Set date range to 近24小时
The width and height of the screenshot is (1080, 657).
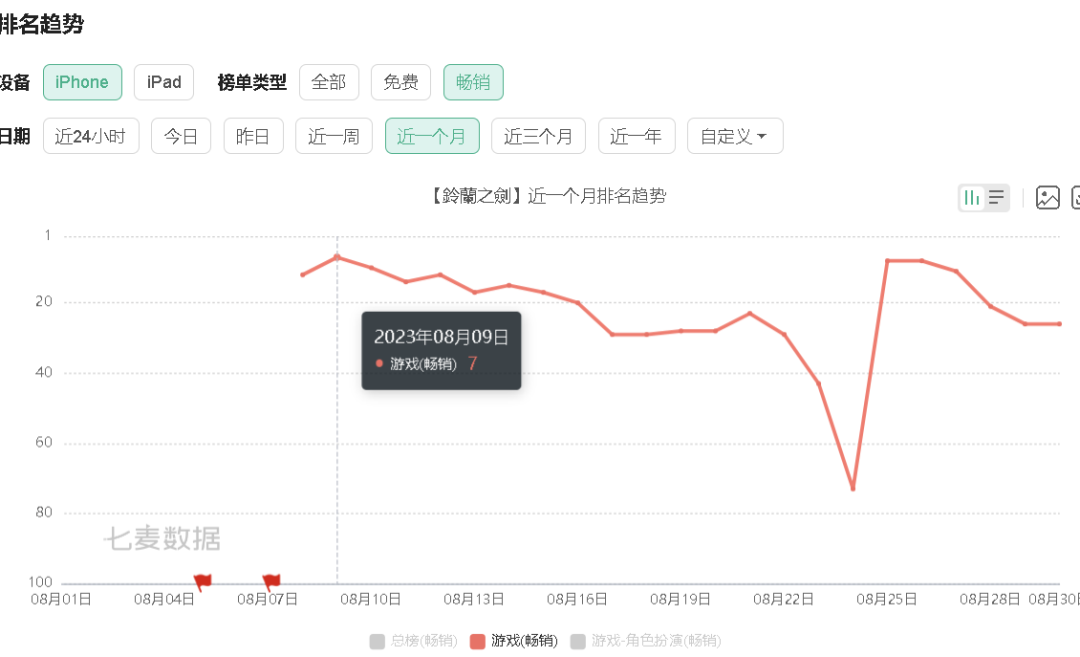(x=91, y=136)
